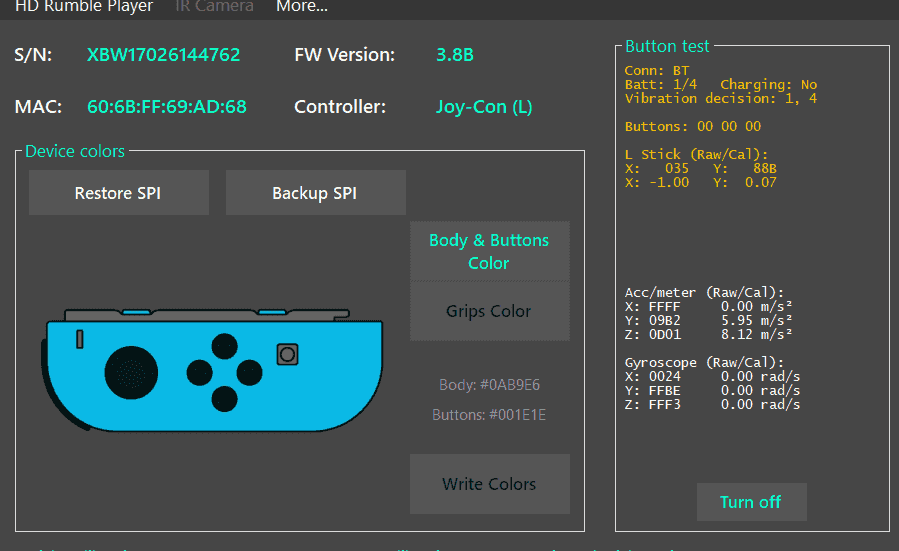
Task: Select the MAC address 60:6B:FF:69:AD:68
Action: click(x=167, y=107)
